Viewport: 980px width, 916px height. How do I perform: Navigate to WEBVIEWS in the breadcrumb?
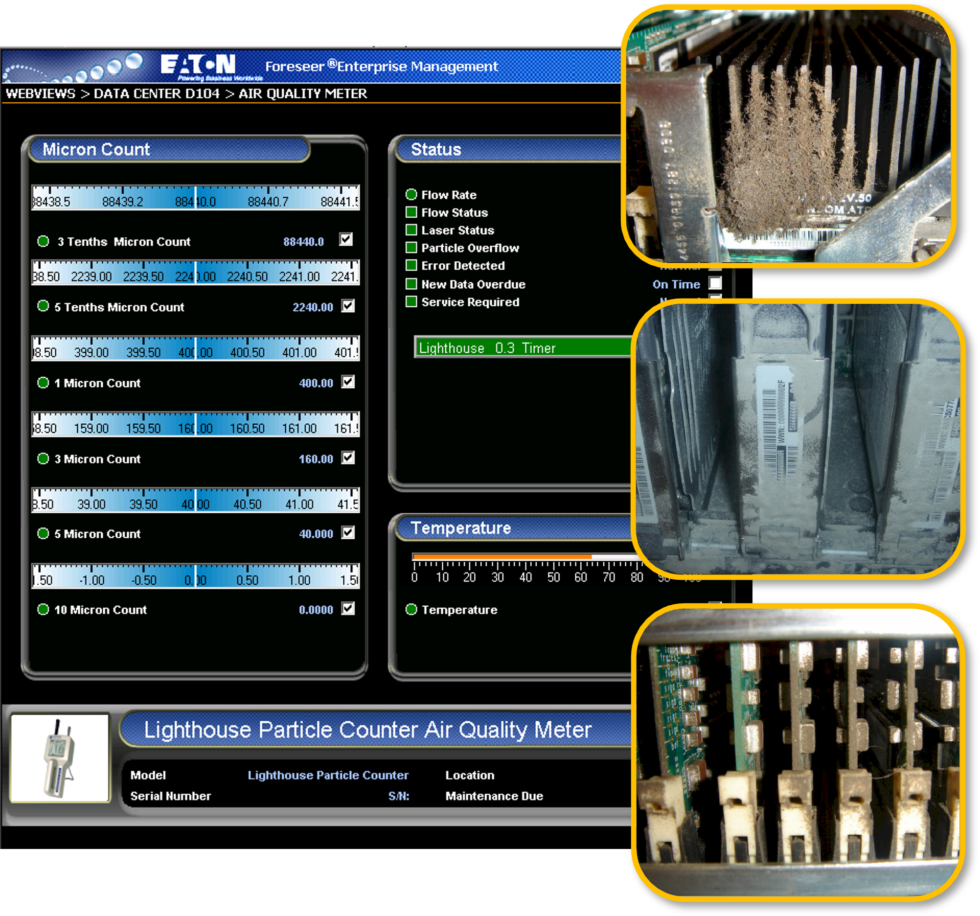point(39,92)
